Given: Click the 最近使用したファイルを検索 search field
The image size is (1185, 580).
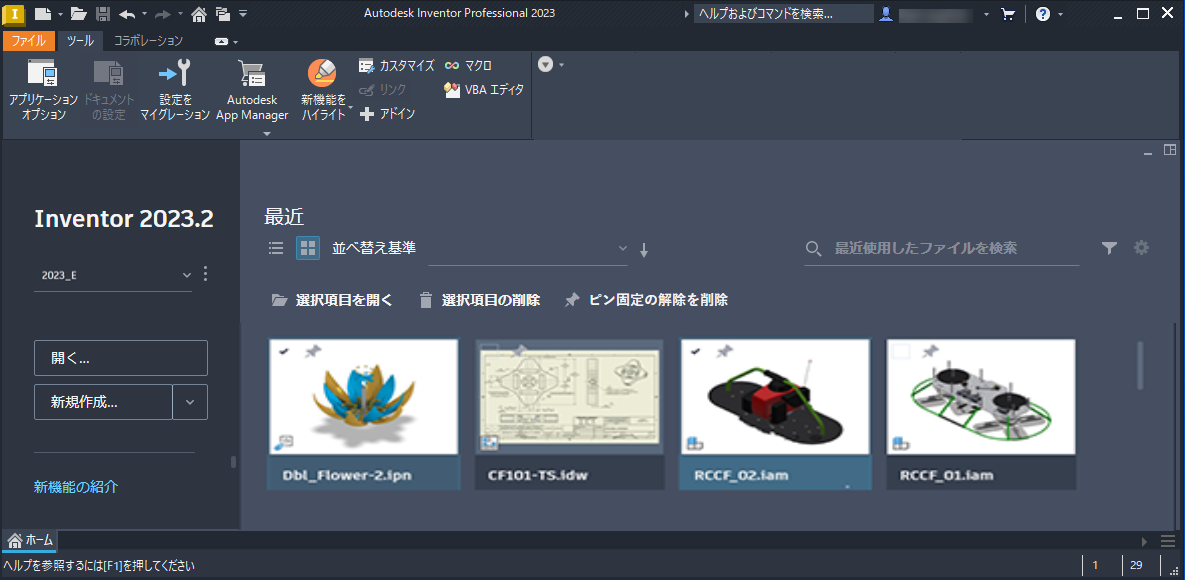Looking at the screenshot, I should (x=942, y=248).
